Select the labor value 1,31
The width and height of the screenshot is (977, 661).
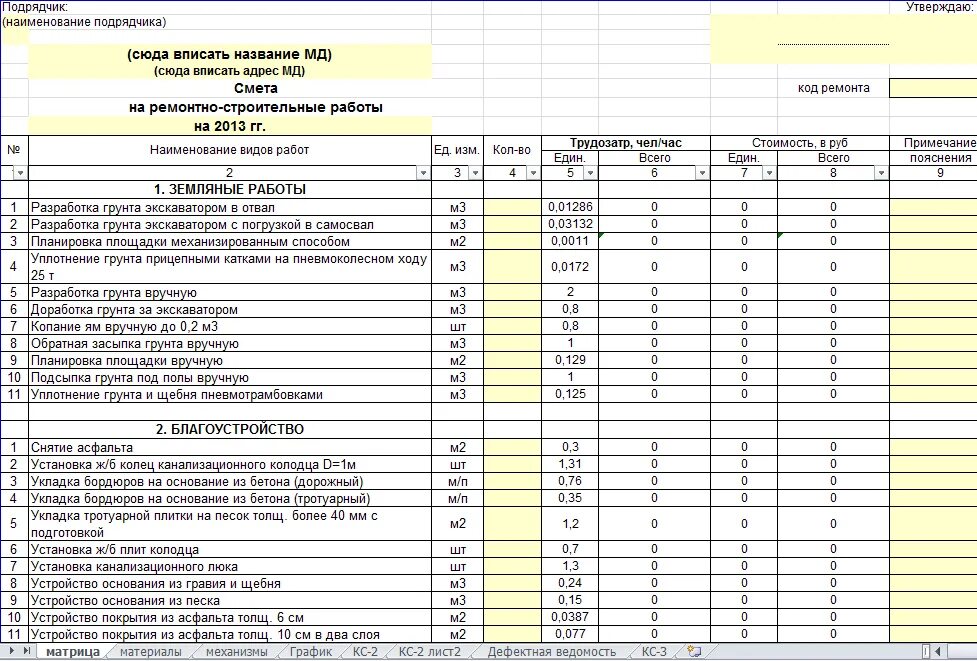pyautogui.click(x=570, y=464)
